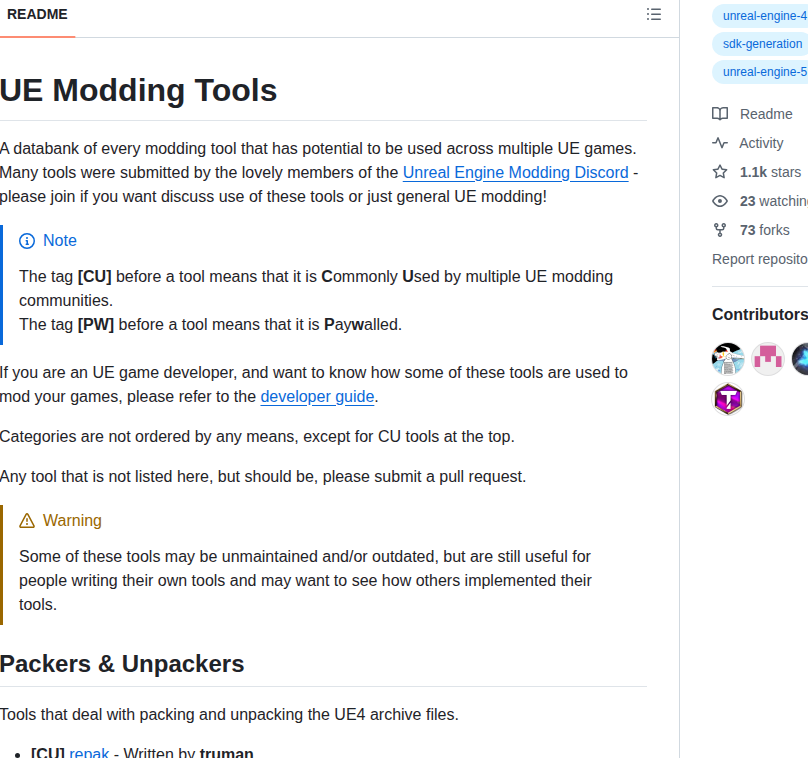Click the eye icon beside 23 watching

pyautogui.click(x=720, y=201)
